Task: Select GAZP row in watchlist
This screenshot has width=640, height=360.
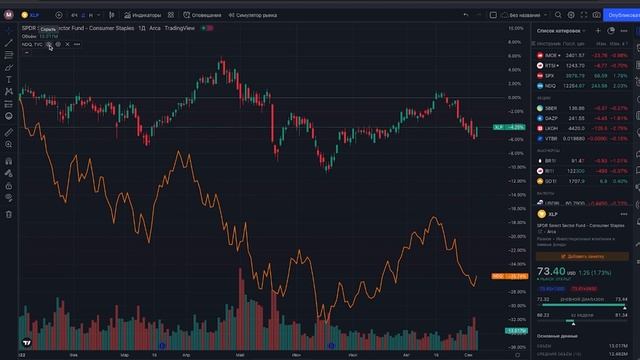Action: (x=582, y=118)
